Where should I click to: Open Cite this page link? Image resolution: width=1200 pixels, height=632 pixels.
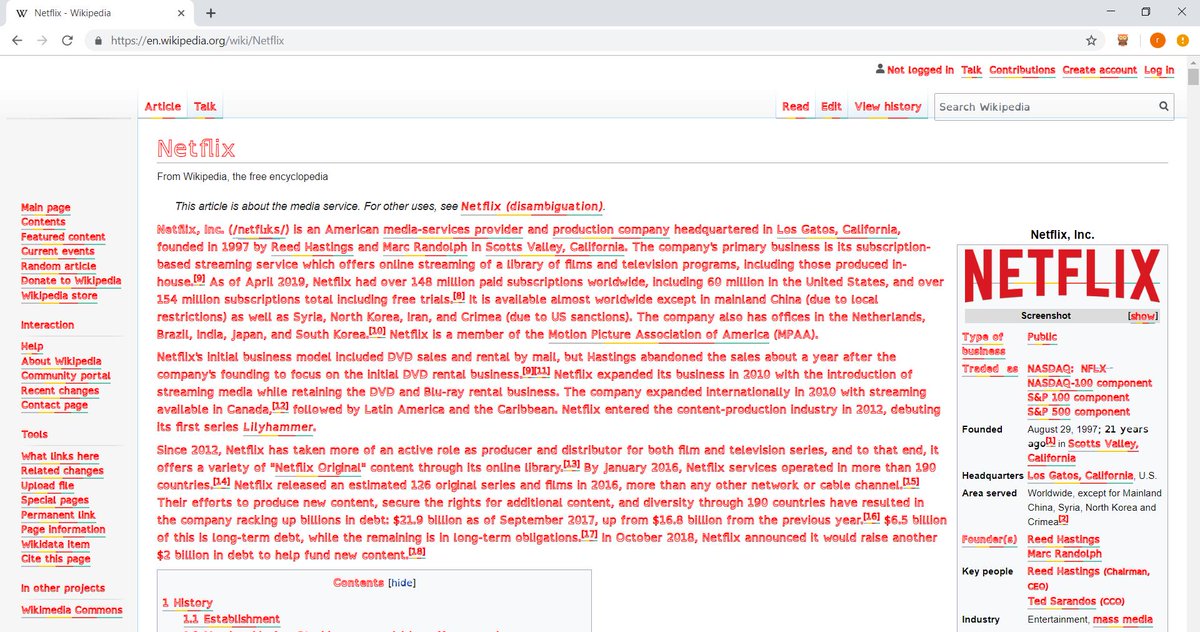point(55,559)
